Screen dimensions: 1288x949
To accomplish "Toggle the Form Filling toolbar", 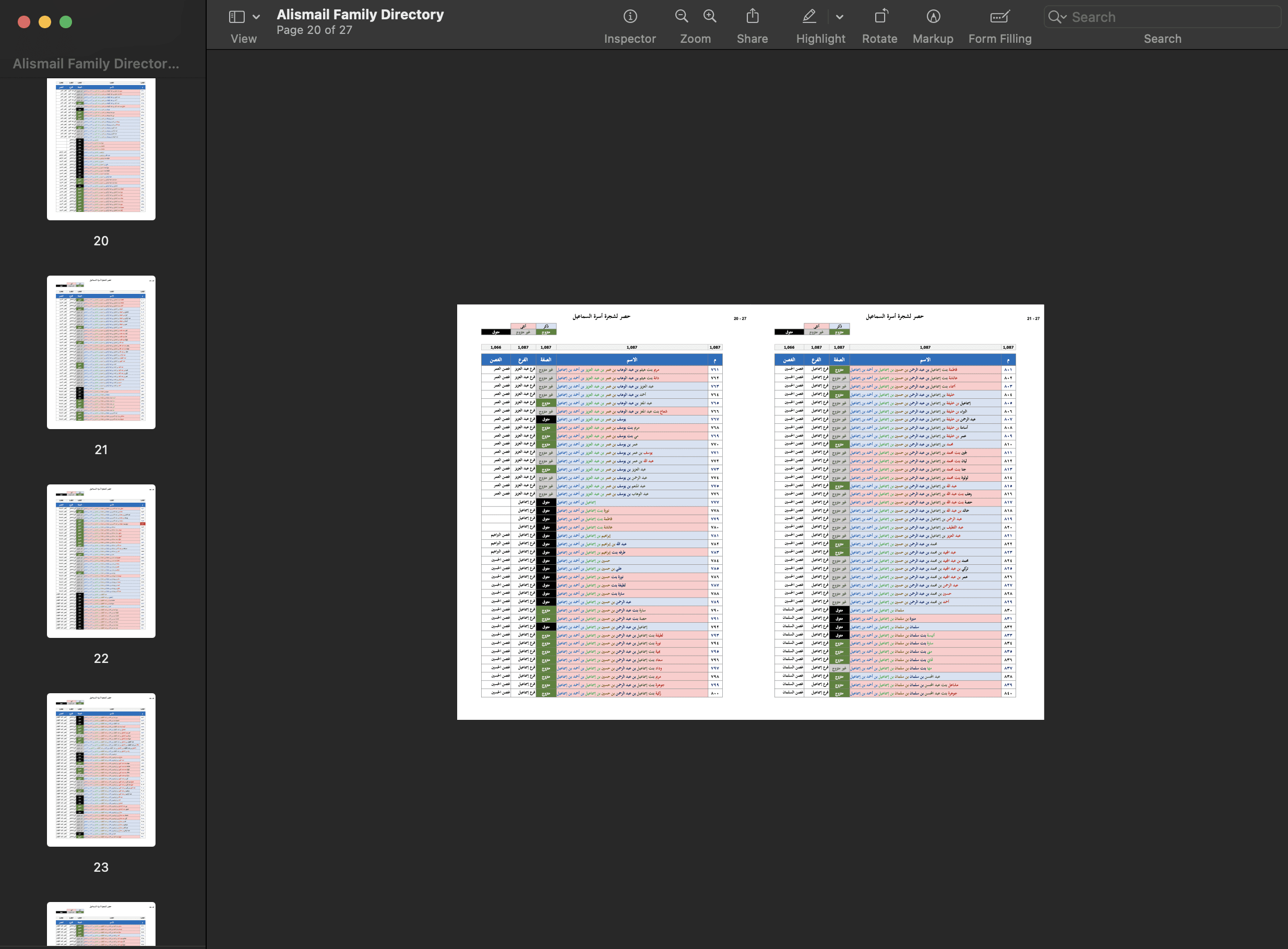I will pyautogui.click(x=1000, y=17).
